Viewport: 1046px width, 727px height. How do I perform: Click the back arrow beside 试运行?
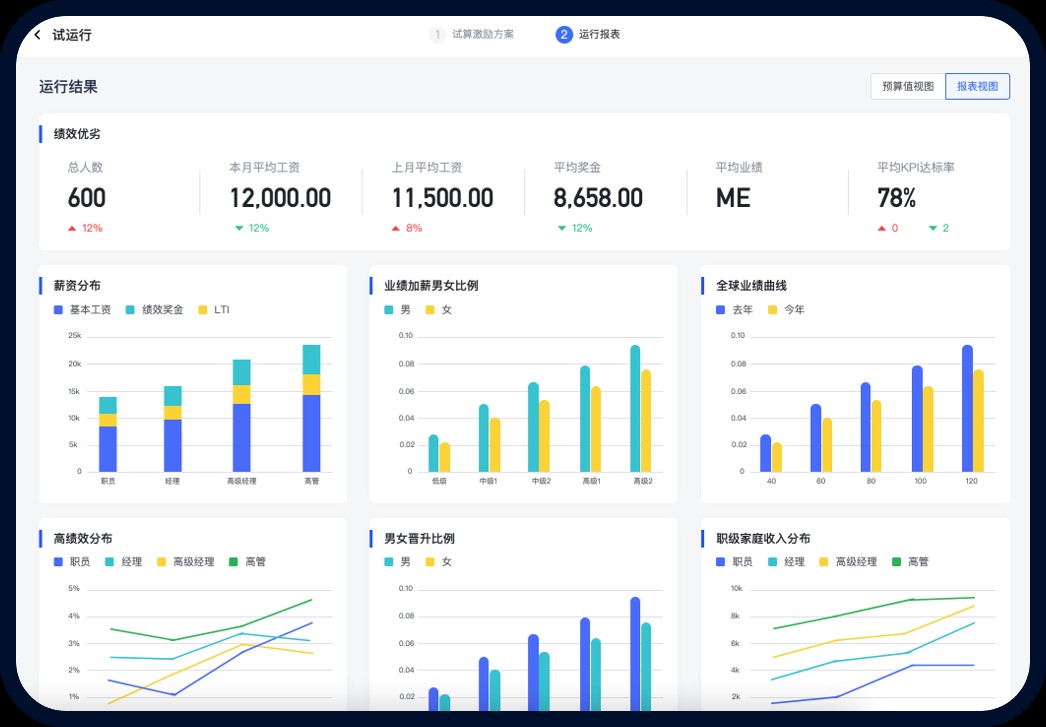click(38, 35)
